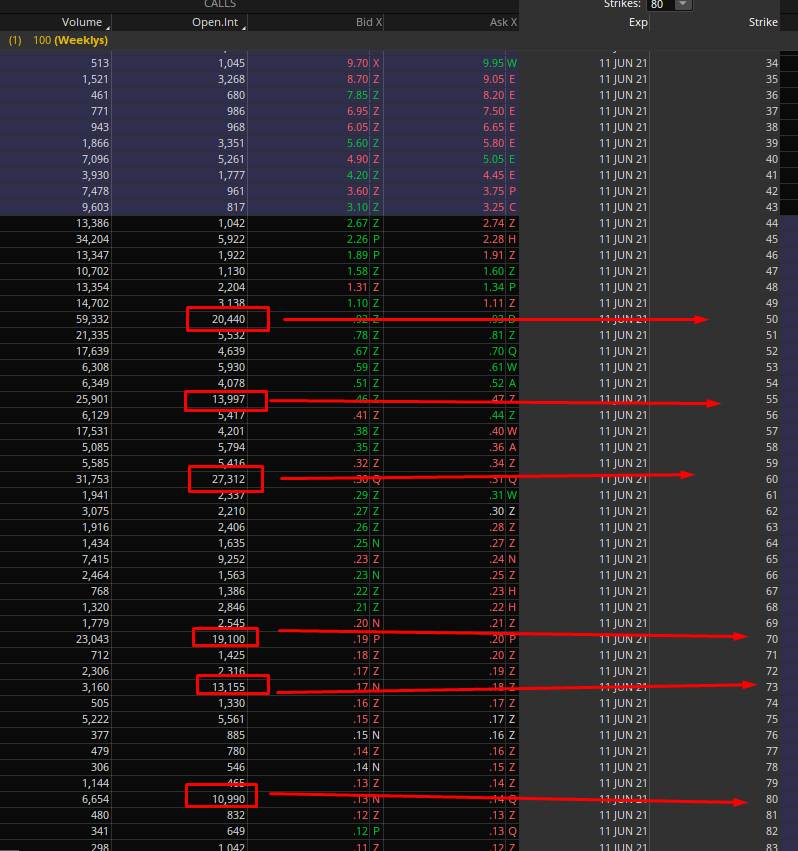Screen dimensions: 798x851
Task: Click volume 23,043 in the strike 70 row
Action: pos(92,640)
